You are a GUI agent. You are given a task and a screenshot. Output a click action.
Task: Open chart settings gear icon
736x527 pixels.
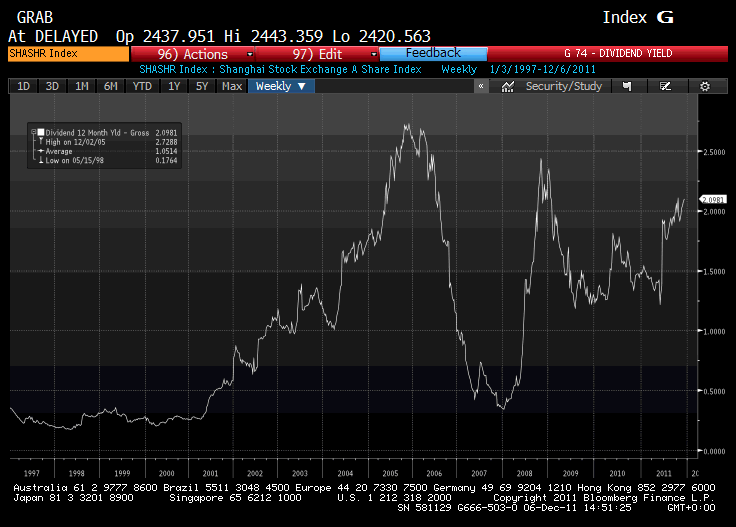tap(705, 87)
